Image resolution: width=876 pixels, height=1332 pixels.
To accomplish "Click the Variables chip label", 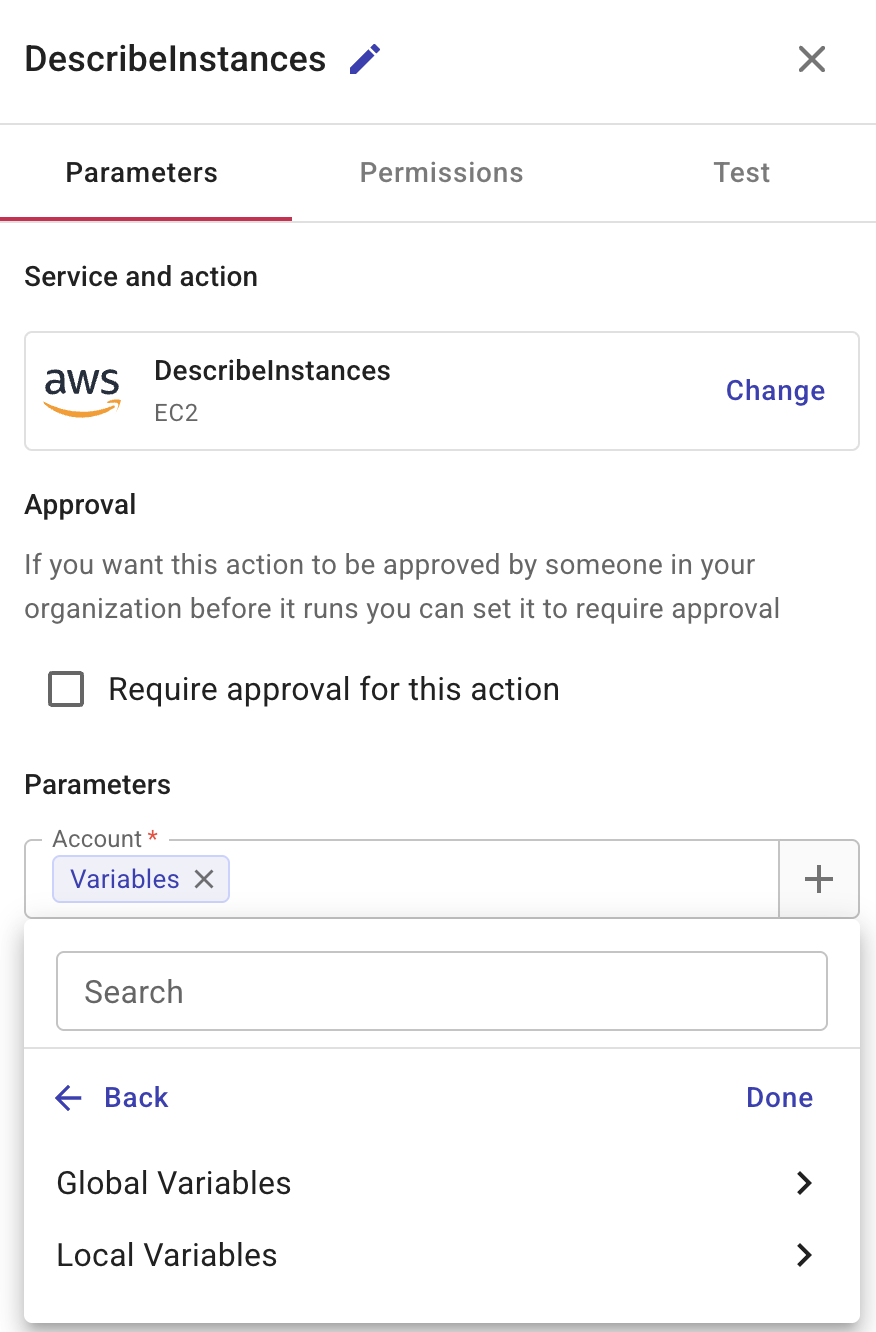I will [125, 879].
